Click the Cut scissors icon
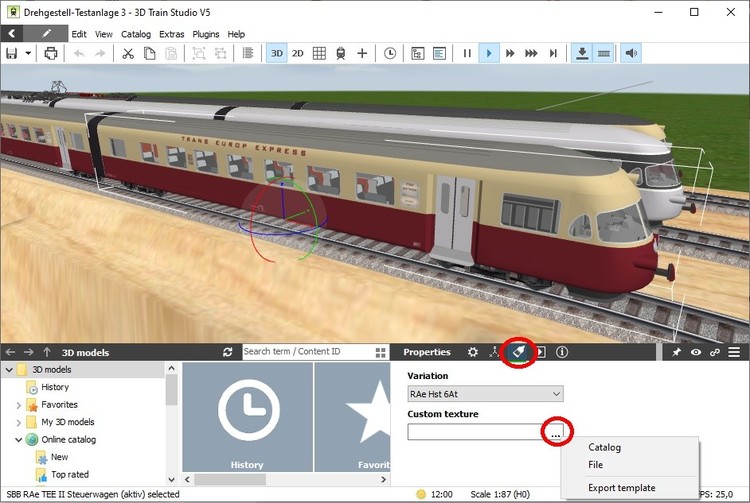The height and width of the screenshot is (503, 750). point(128,53)
